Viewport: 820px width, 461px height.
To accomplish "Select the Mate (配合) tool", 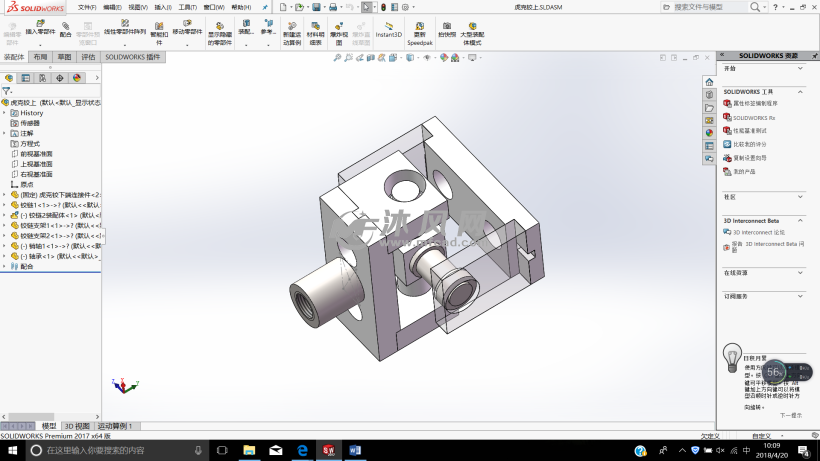I will point(65,29).
